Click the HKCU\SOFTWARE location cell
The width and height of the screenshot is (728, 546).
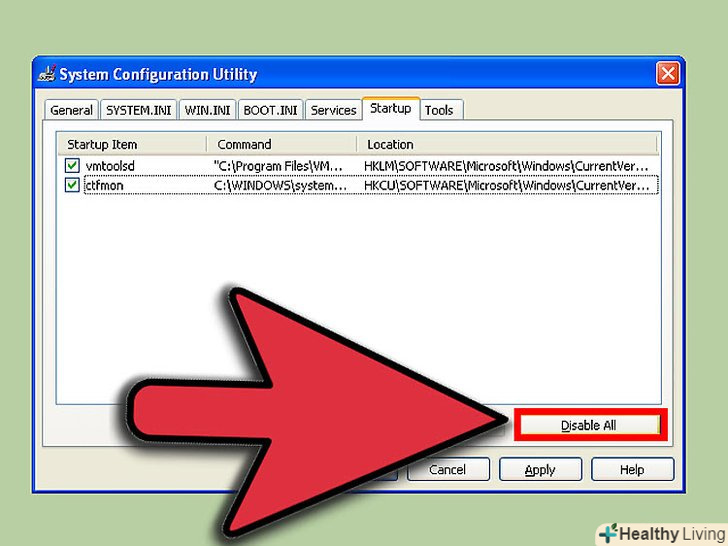tap(506, 185)
